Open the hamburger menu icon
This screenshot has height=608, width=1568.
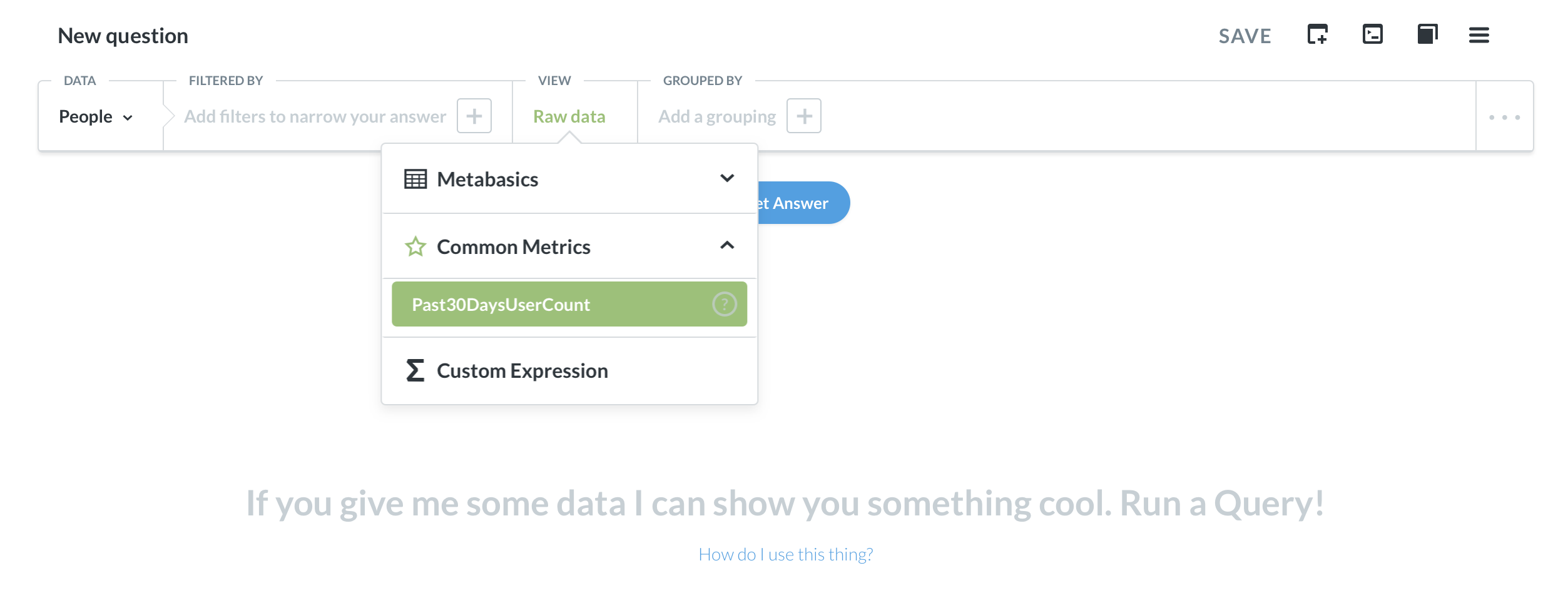[1479, 35]
